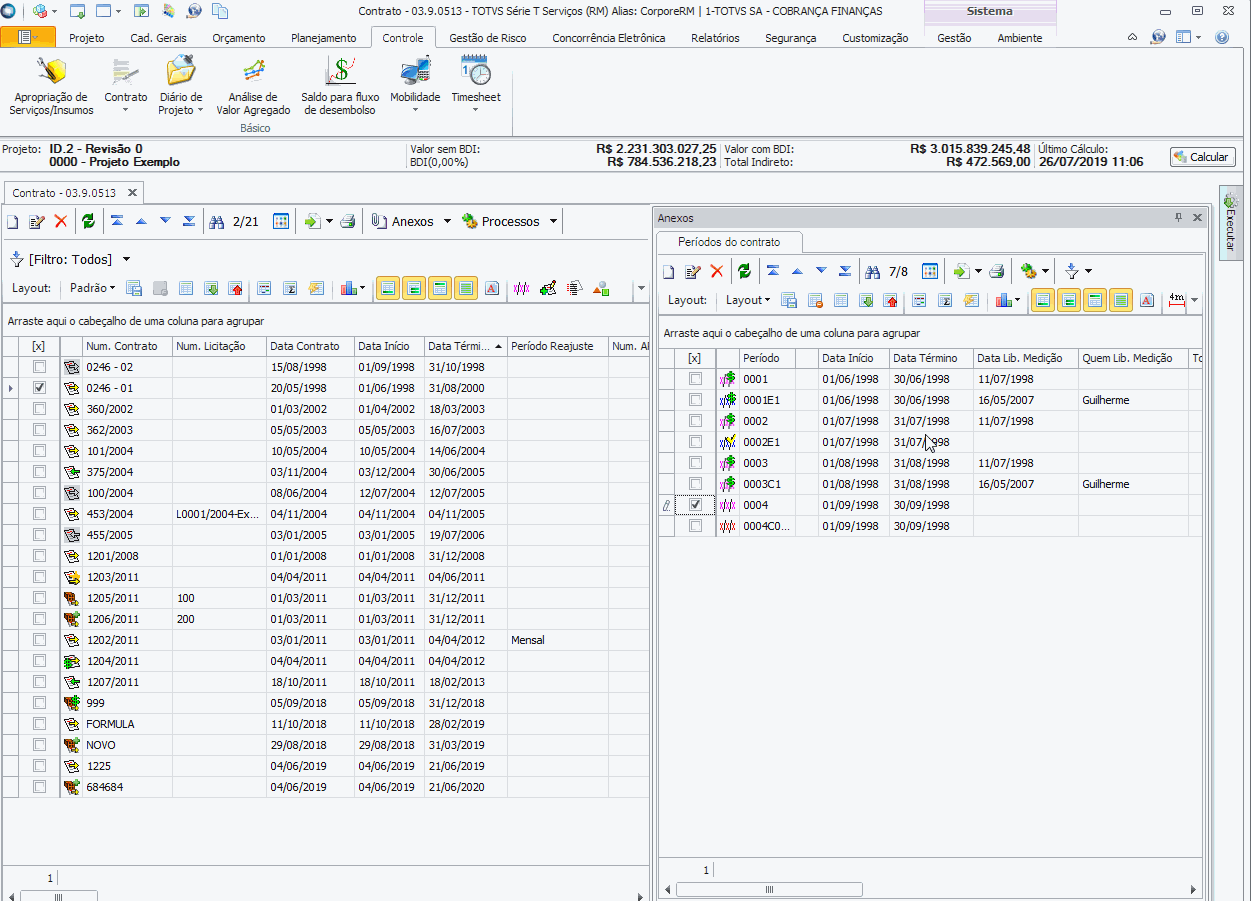Click the horizontal scrollbar in Anexos panel
Image resolution: width=1251 pixels, height=901 pixels.
pos(769,890)
